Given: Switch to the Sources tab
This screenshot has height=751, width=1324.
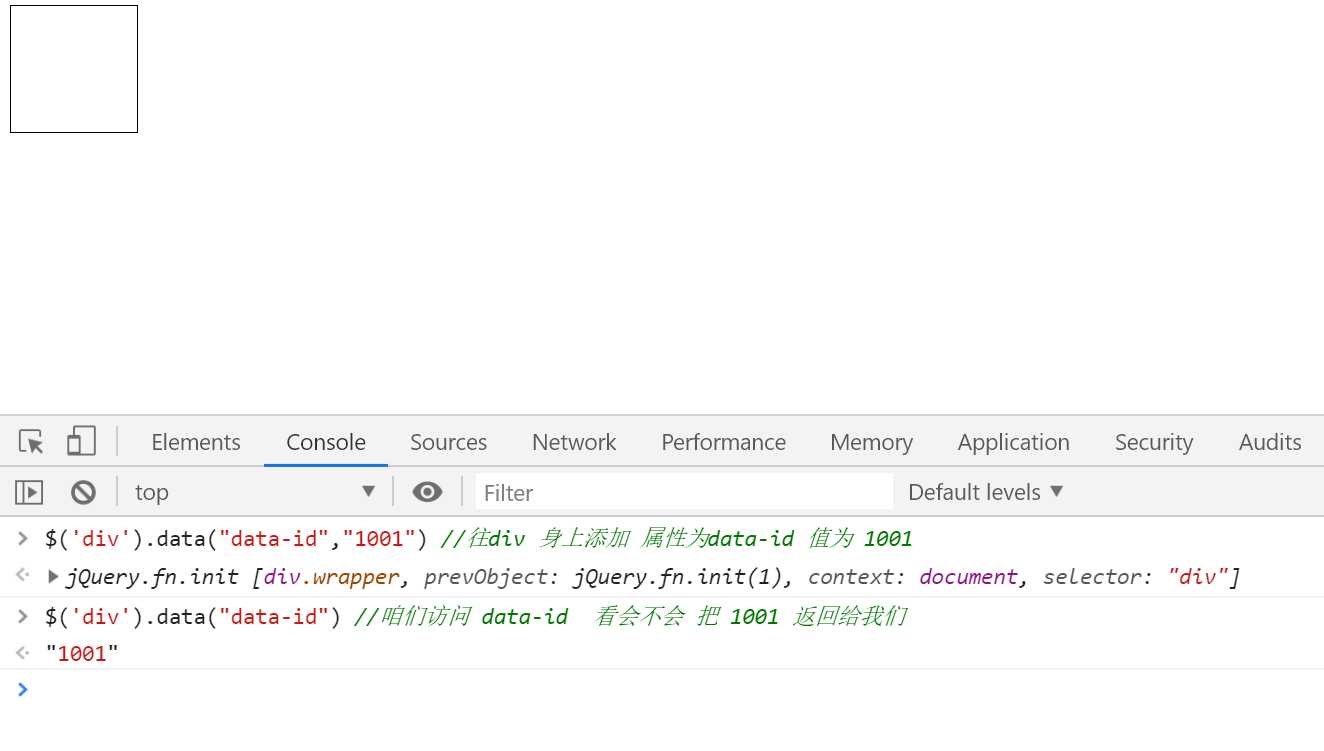Looking at the screenshot, I should pyautogui.click(x=448, y=442).
